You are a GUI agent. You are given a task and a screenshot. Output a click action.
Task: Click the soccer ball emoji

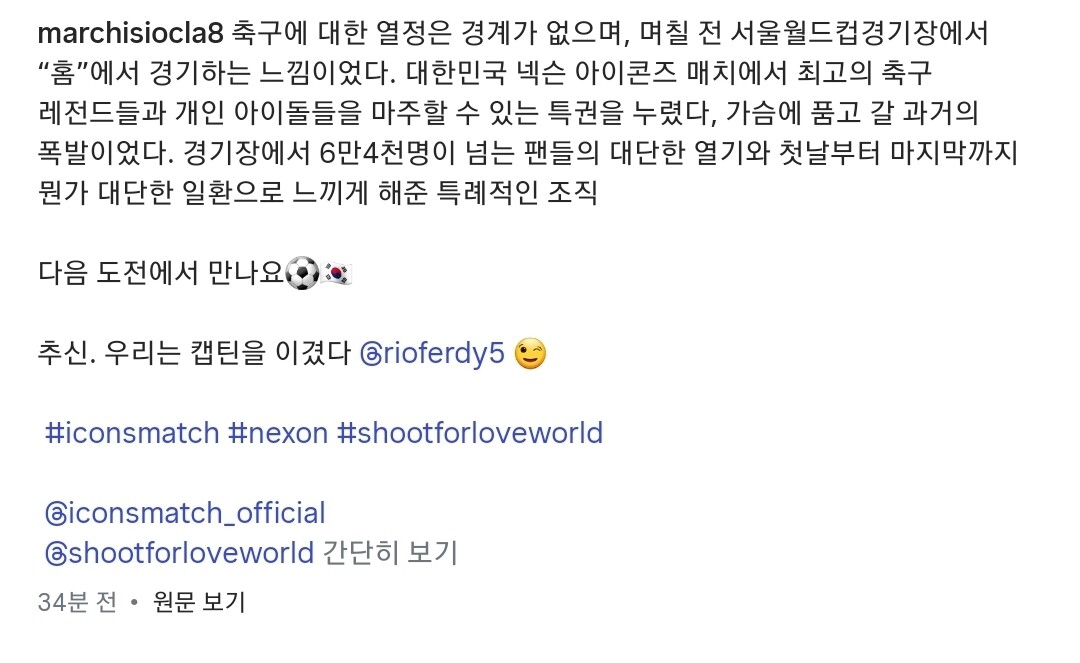[302, 273]
